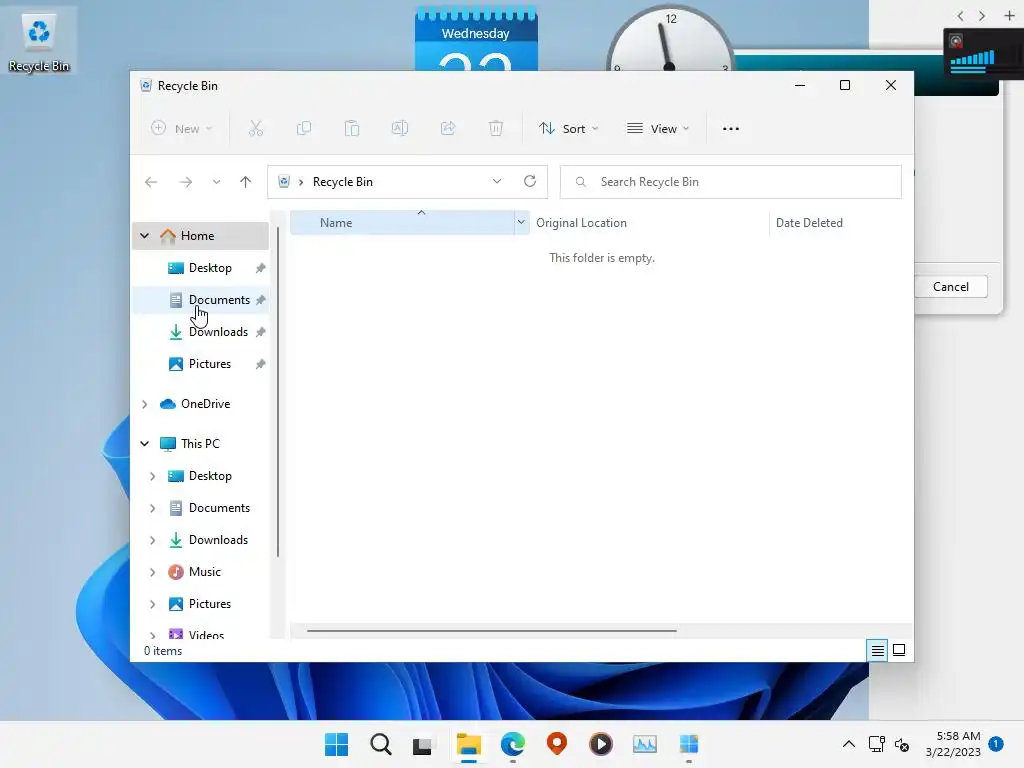Select Videos folder in navigation pane
Screen dimensions: 1024x768
200,633
